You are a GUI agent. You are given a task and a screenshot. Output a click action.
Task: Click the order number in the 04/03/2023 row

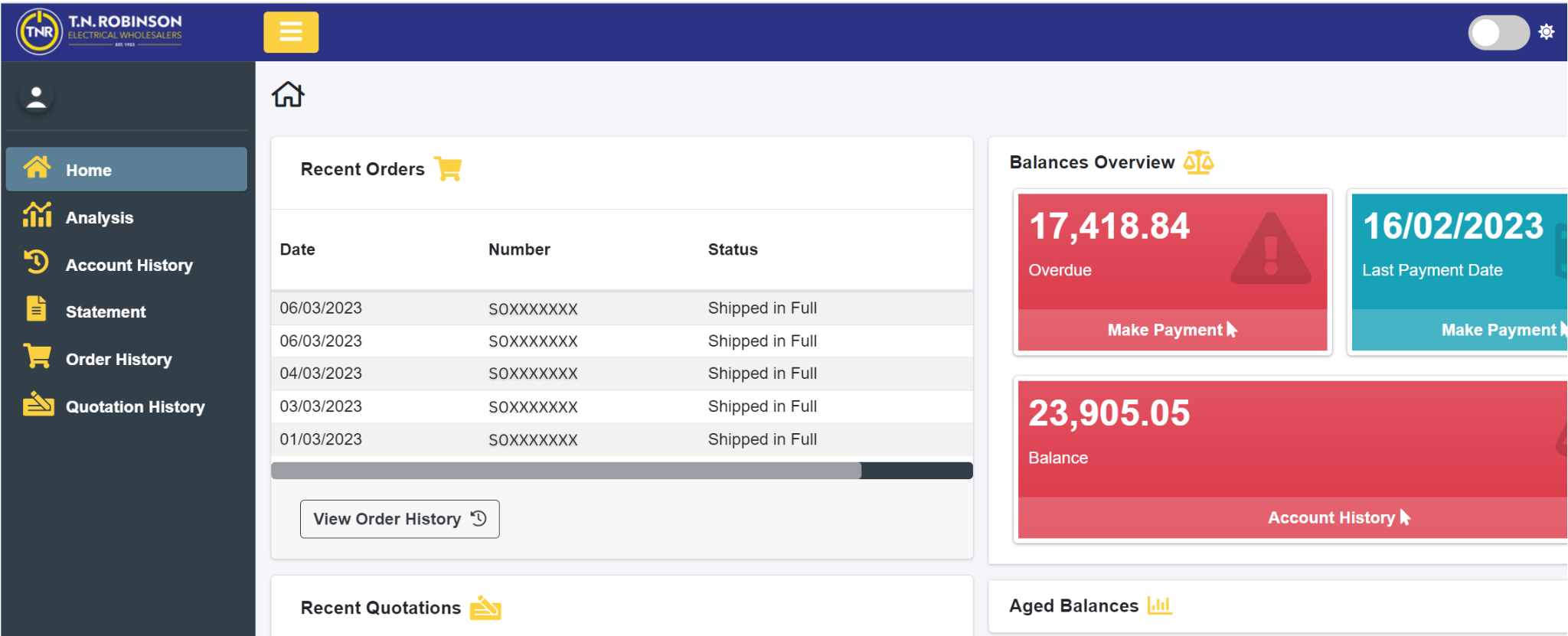(x=533, y=374)
